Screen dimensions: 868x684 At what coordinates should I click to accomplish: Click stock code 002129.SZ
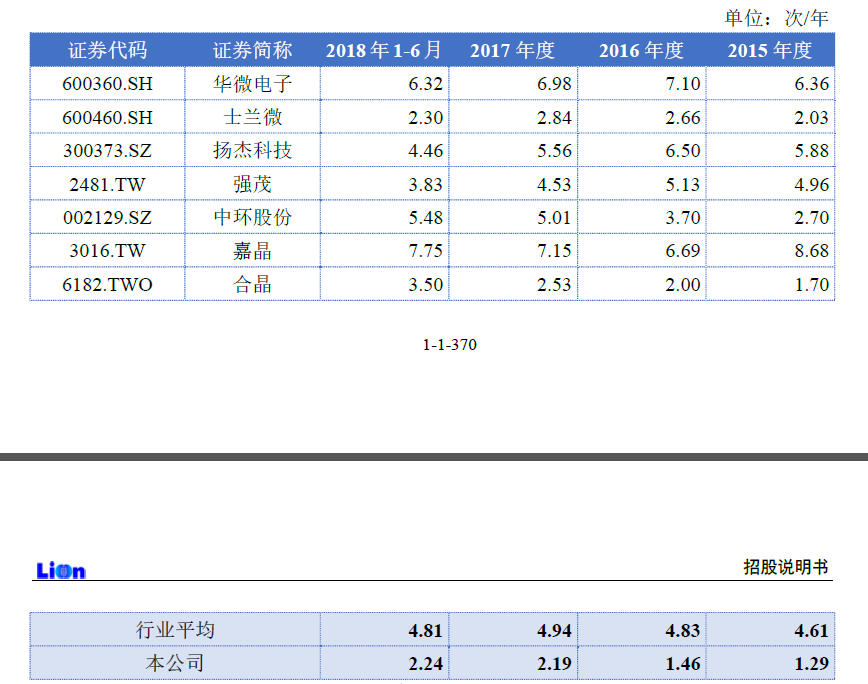(107, 217)
